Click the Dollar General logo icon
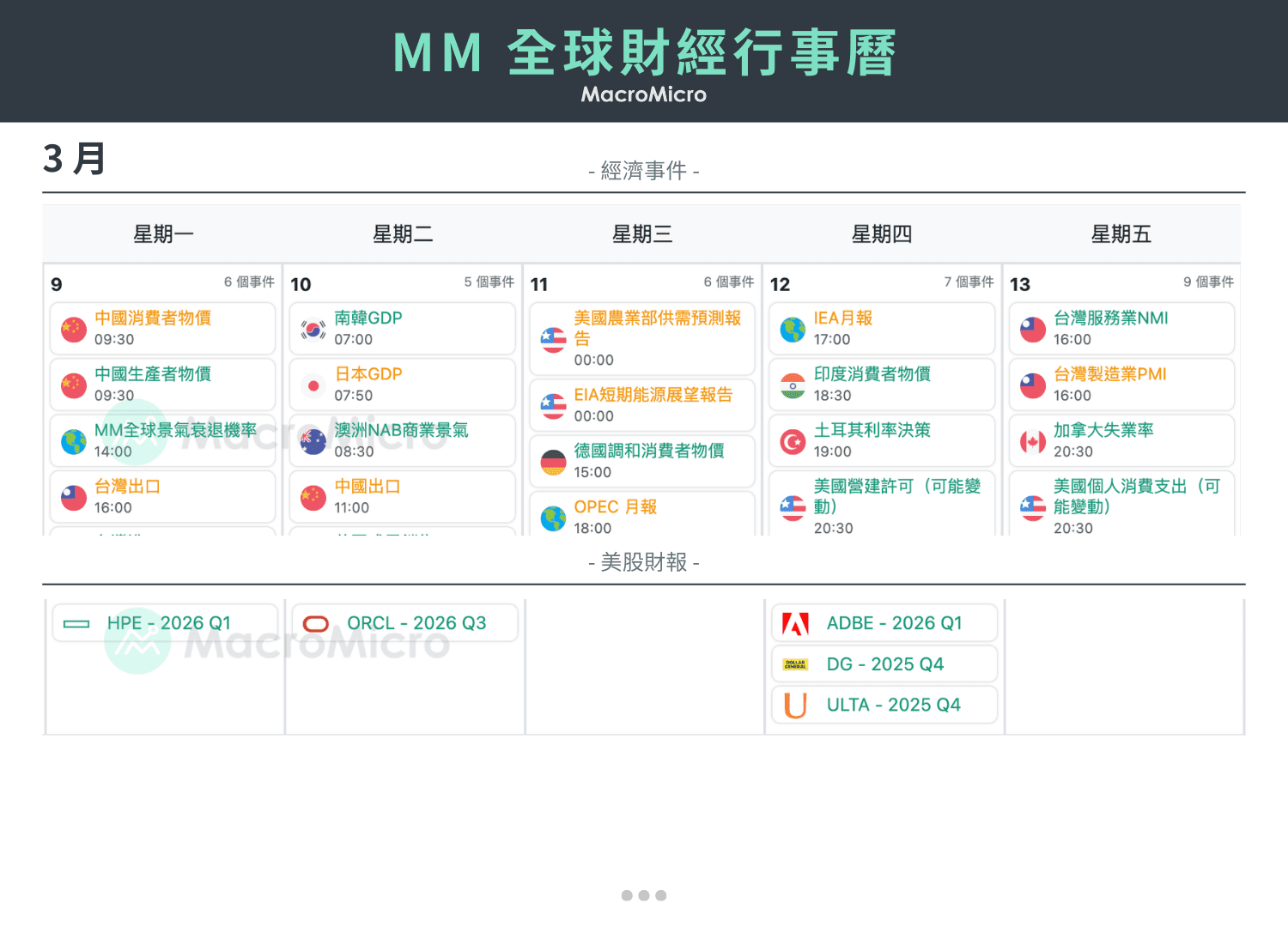Image resolution: width=1288 pixels, height=927 pixels. [796, 664]
